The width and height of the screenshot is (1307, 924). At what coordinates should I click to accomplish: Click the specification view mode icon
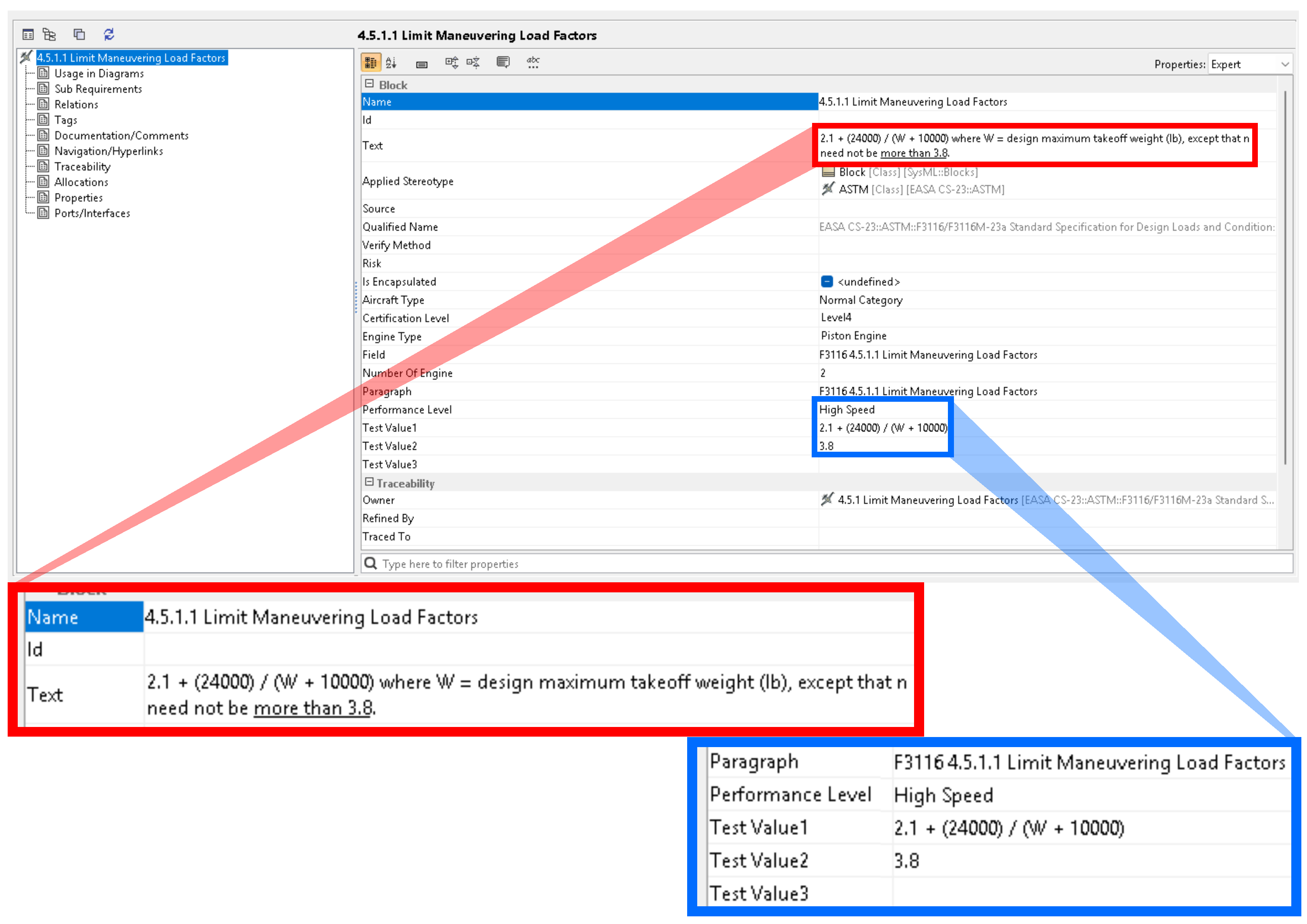tap(27, 34)
